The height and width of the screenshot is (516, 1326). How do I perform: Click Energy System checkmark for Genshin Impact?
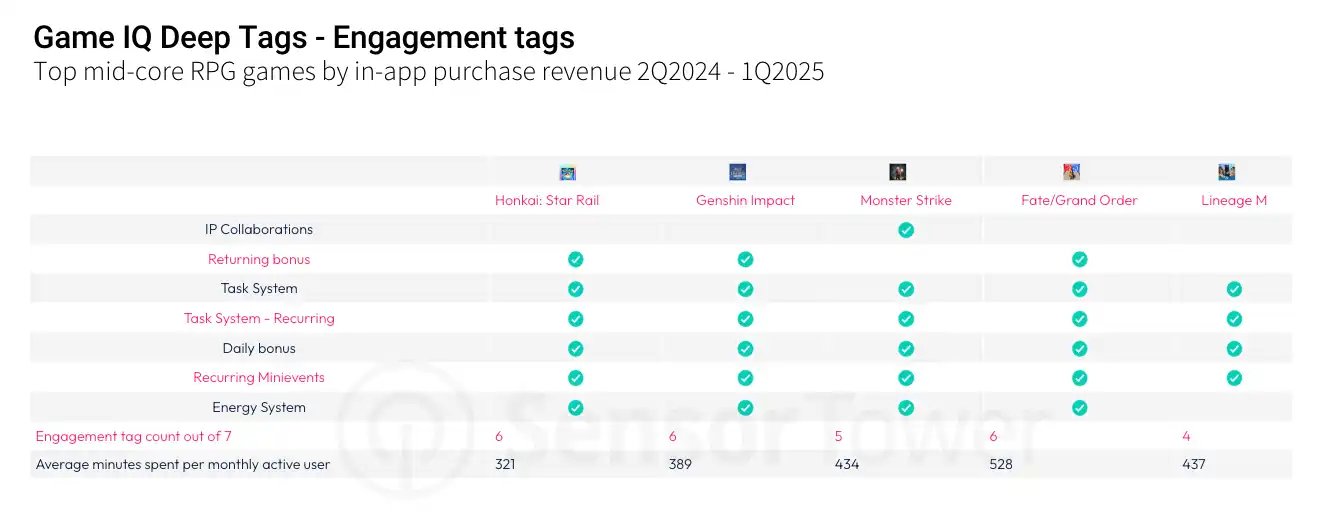click(746, 408)
